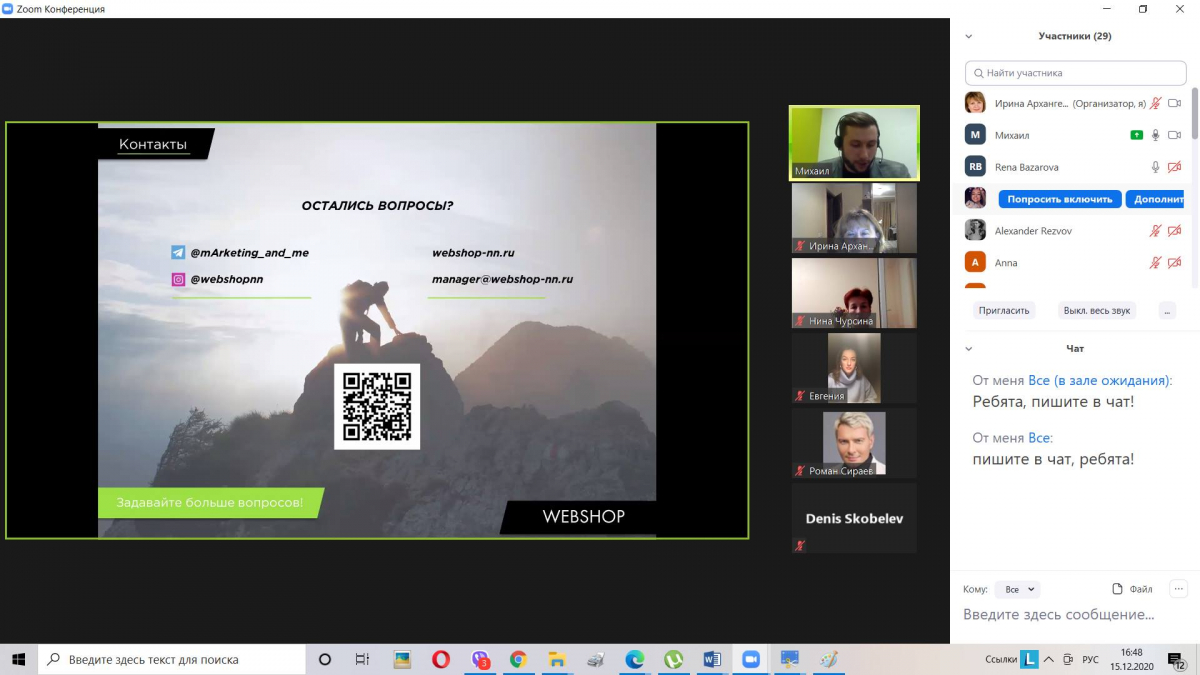The image size is (1200, 675).
Task: Click muted mic icon on Ирина Архан video tile
Action: pyautogui.click(x=800, y=246)
